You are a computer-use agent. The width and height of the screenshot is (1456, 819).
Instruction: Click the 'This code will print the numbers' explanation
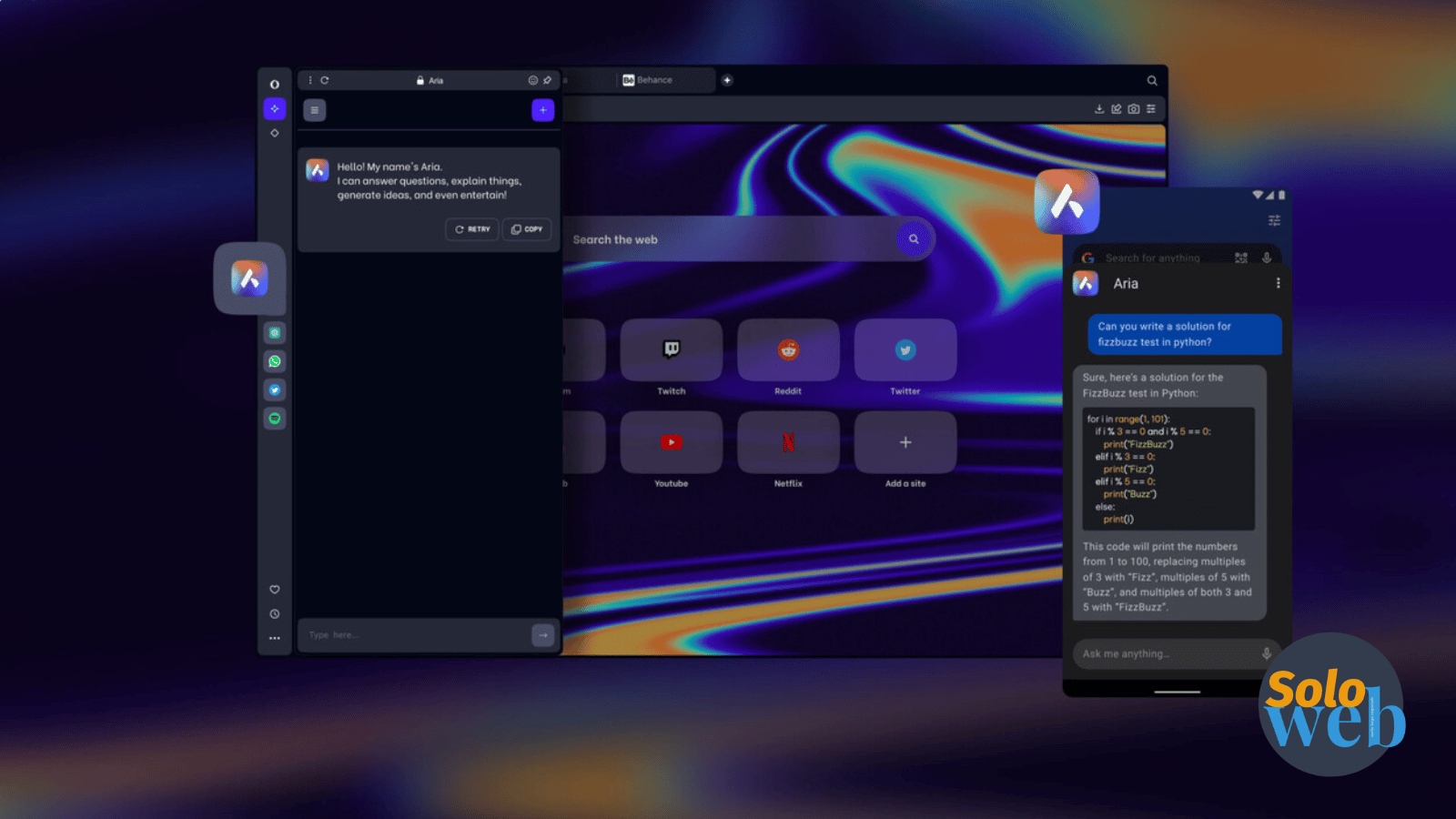pyautogui.click(x=1168, y=577)
